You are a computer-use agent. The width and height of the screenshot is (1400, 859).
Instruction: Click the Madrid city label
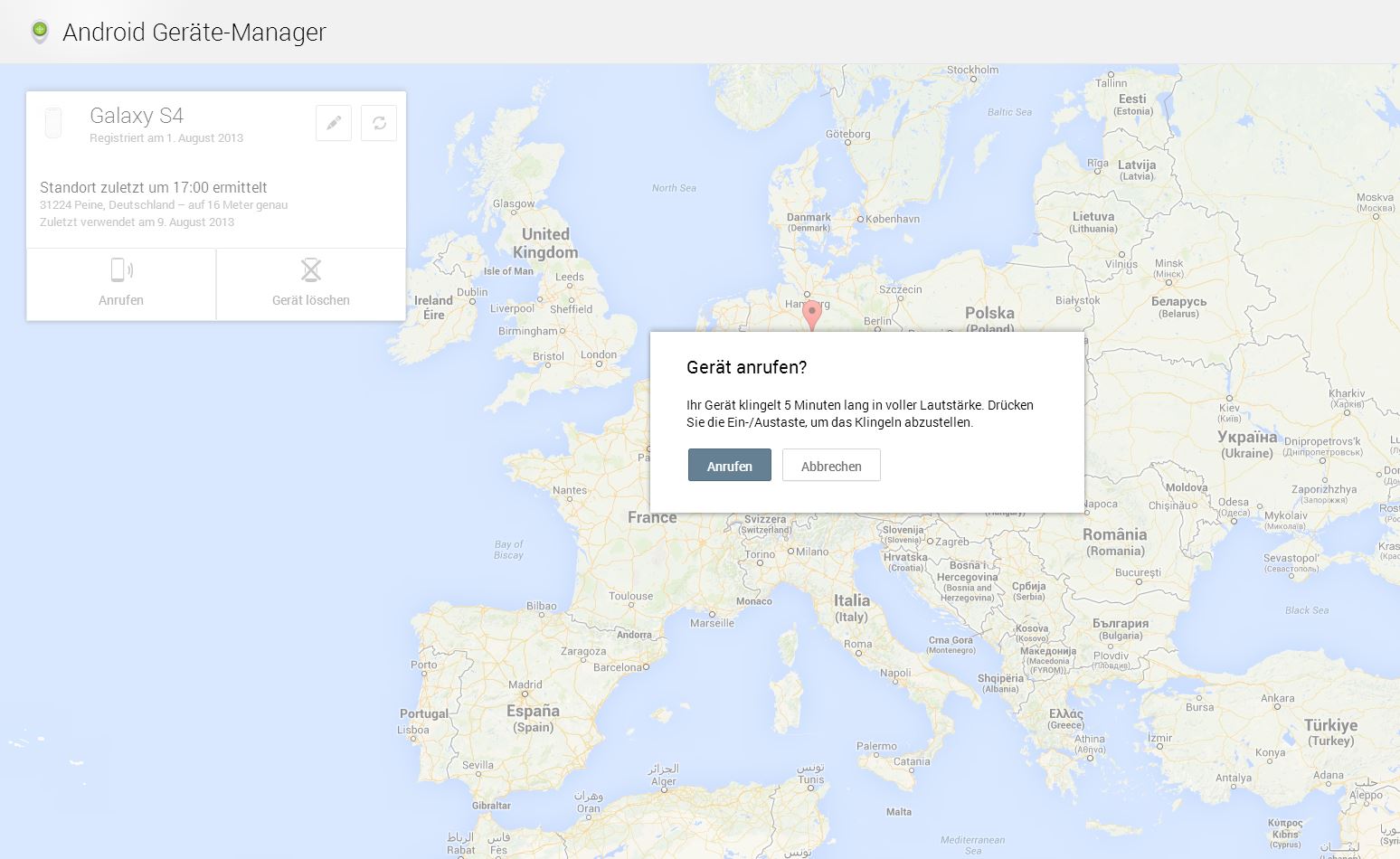click(525, 684)
